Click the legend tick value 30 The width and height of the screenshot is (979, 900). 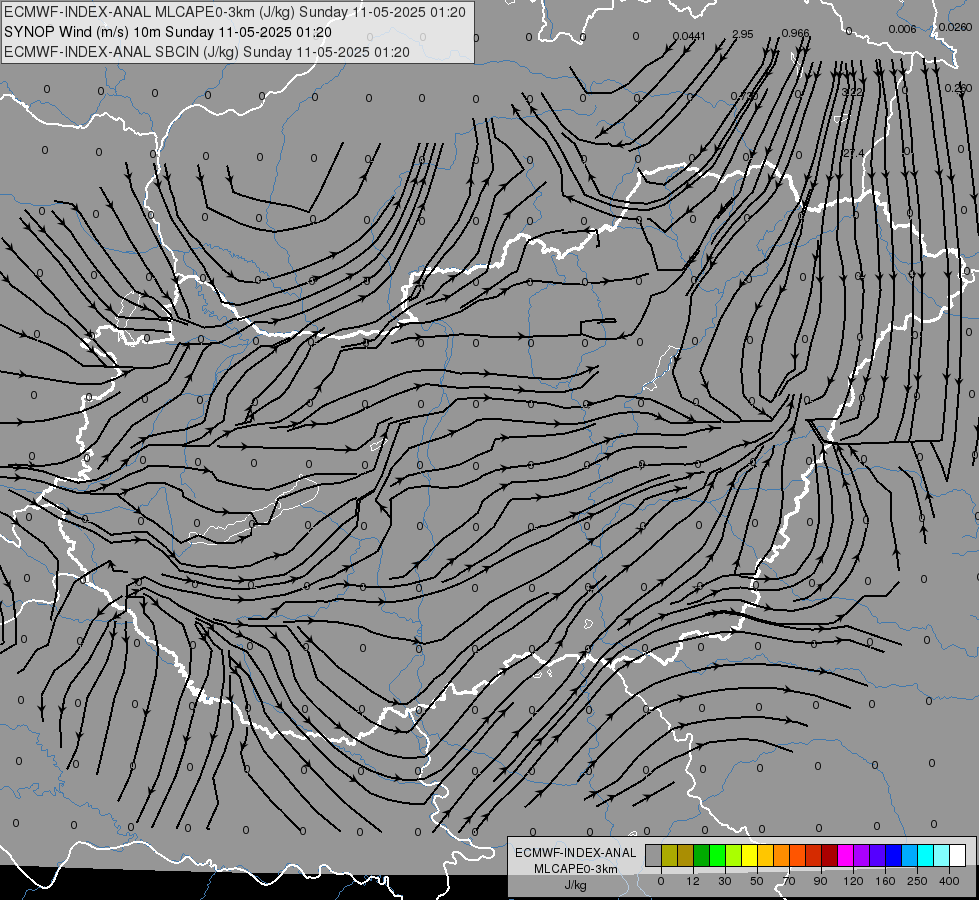(x=725, y=881)
